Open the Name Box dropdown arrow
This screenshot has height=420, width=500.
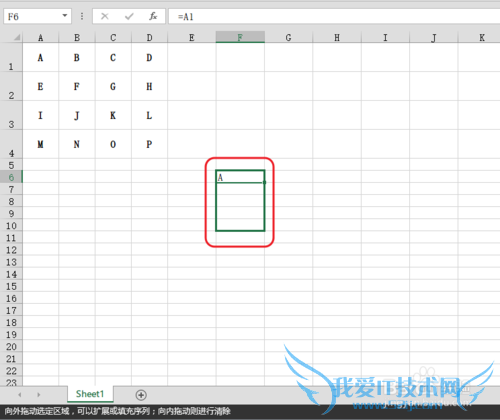[65, 16]
